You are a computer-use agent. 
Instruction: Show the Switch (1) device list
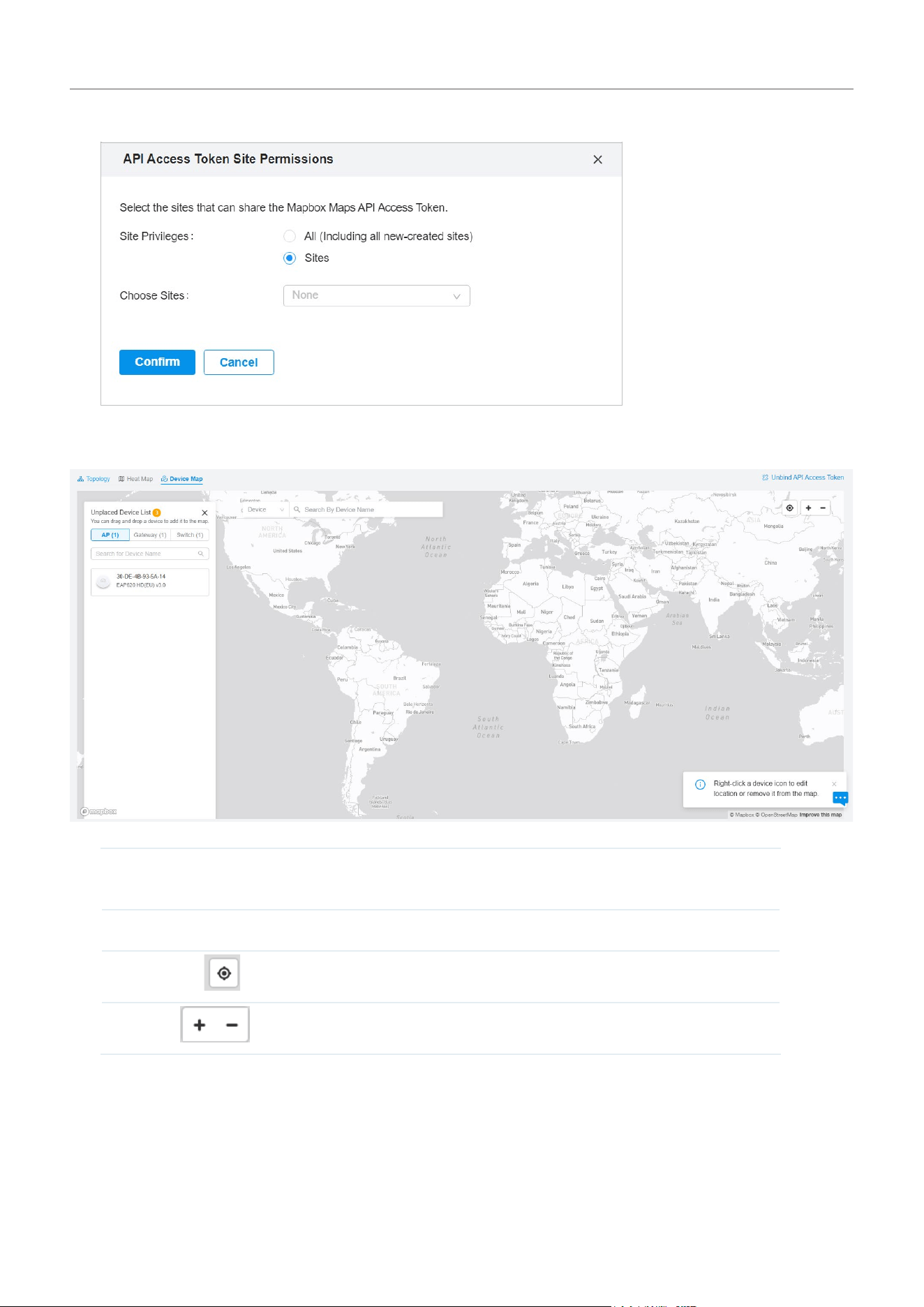[190, 535]
